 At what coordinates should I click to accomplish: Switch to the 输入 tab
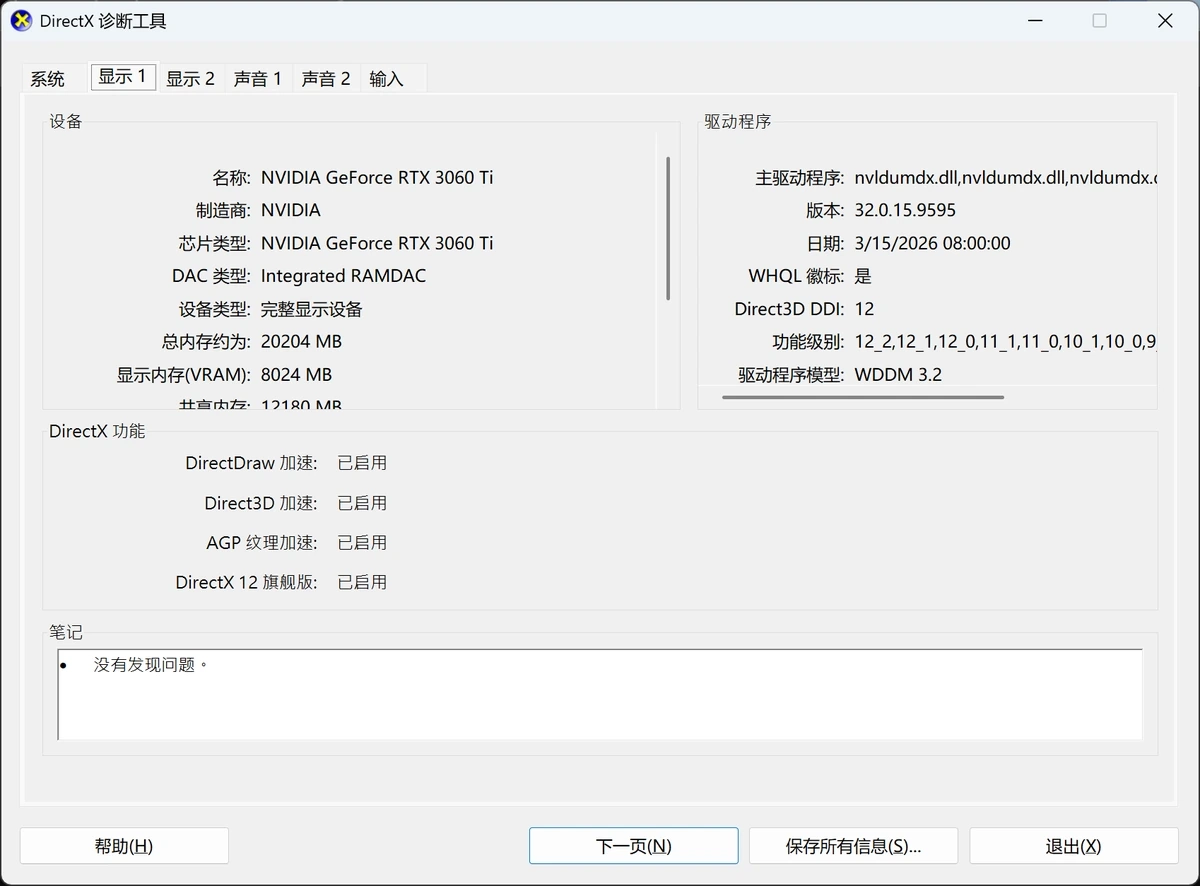(x=387, y=79)
